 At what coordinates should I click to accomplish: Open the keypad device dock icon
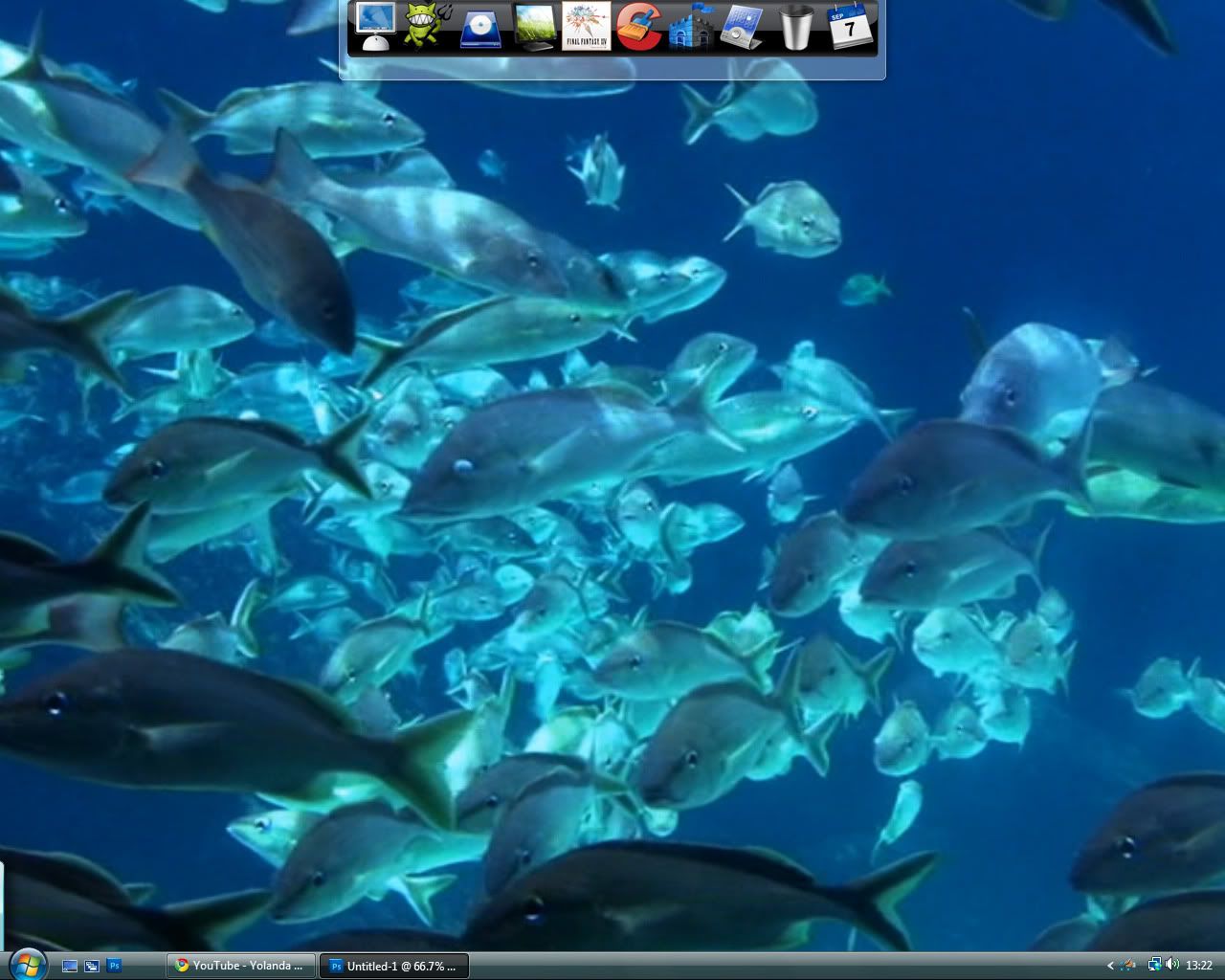pyautogui.click(x=742, y=27)
